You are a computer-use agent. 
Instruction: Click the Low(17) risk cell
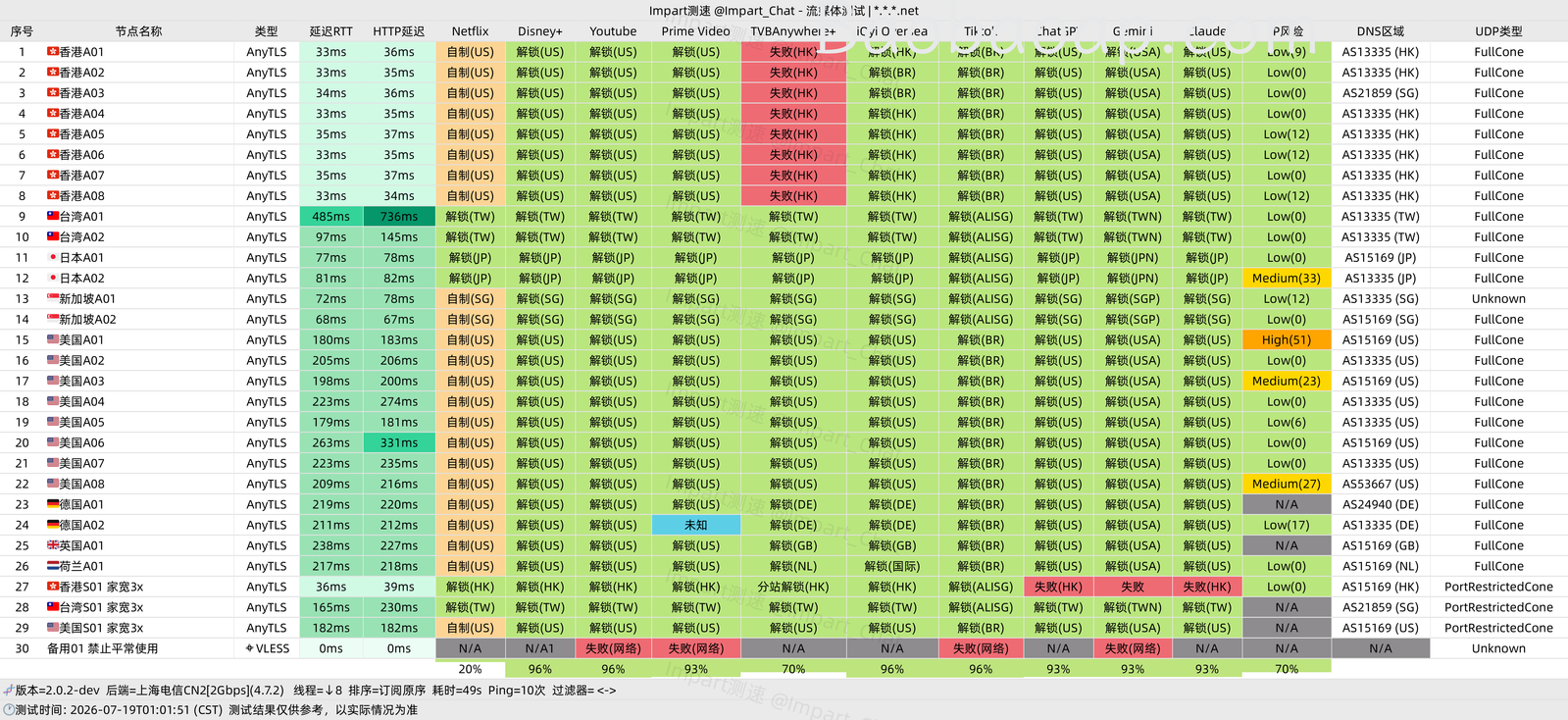1287,526
